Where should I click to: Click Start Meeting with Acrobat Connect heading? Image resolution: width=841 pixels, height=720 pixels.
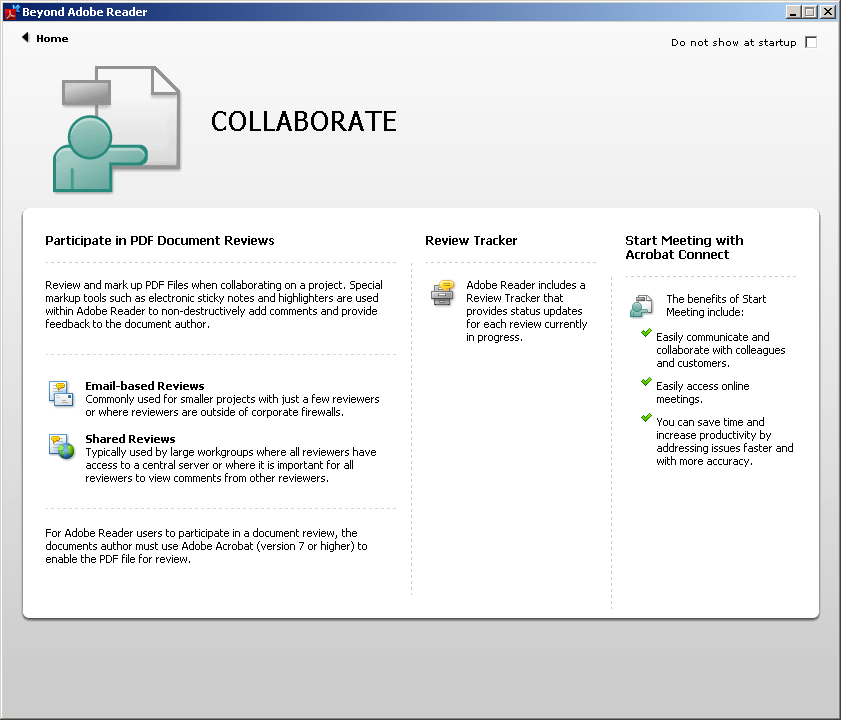point(684,247)
